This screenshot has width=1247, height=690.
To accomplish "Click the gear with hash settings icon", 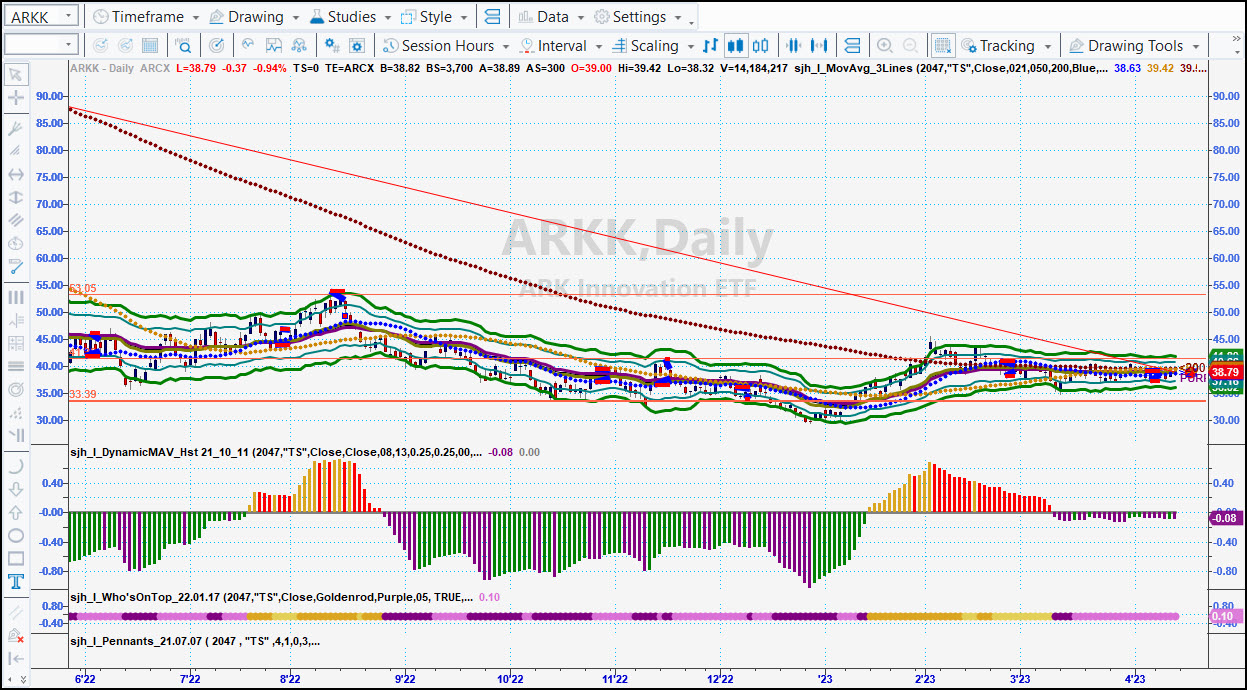I will pos(332,45).
